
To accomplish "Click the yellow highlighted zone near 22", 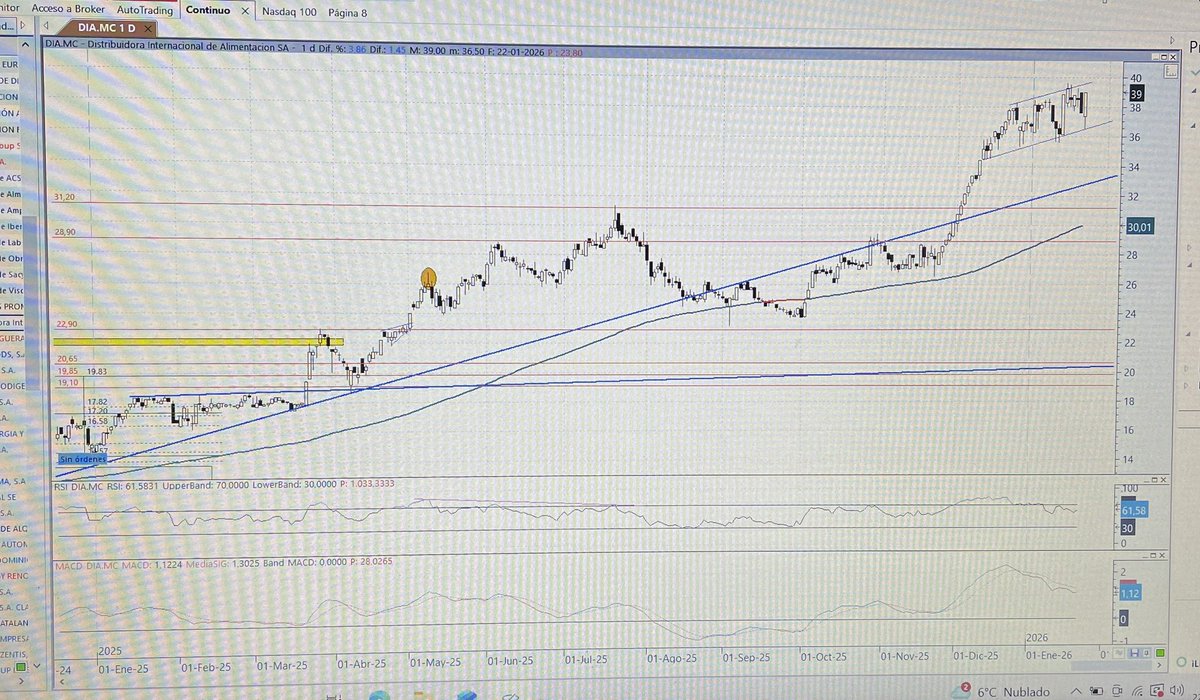I will pos(199,342).
